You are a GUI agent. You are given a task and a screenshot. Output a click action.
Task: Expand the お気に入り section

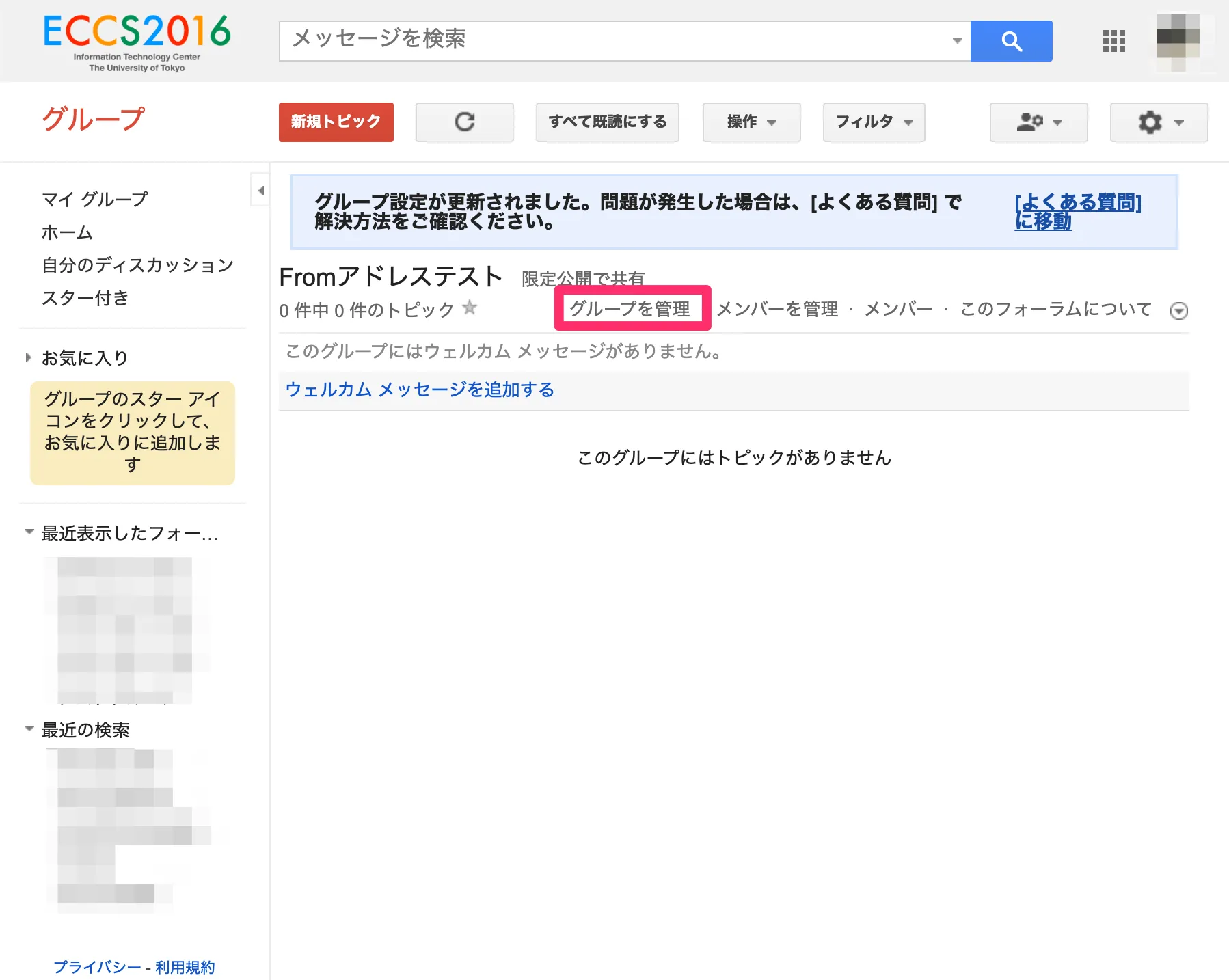click(x=29, y=357)
